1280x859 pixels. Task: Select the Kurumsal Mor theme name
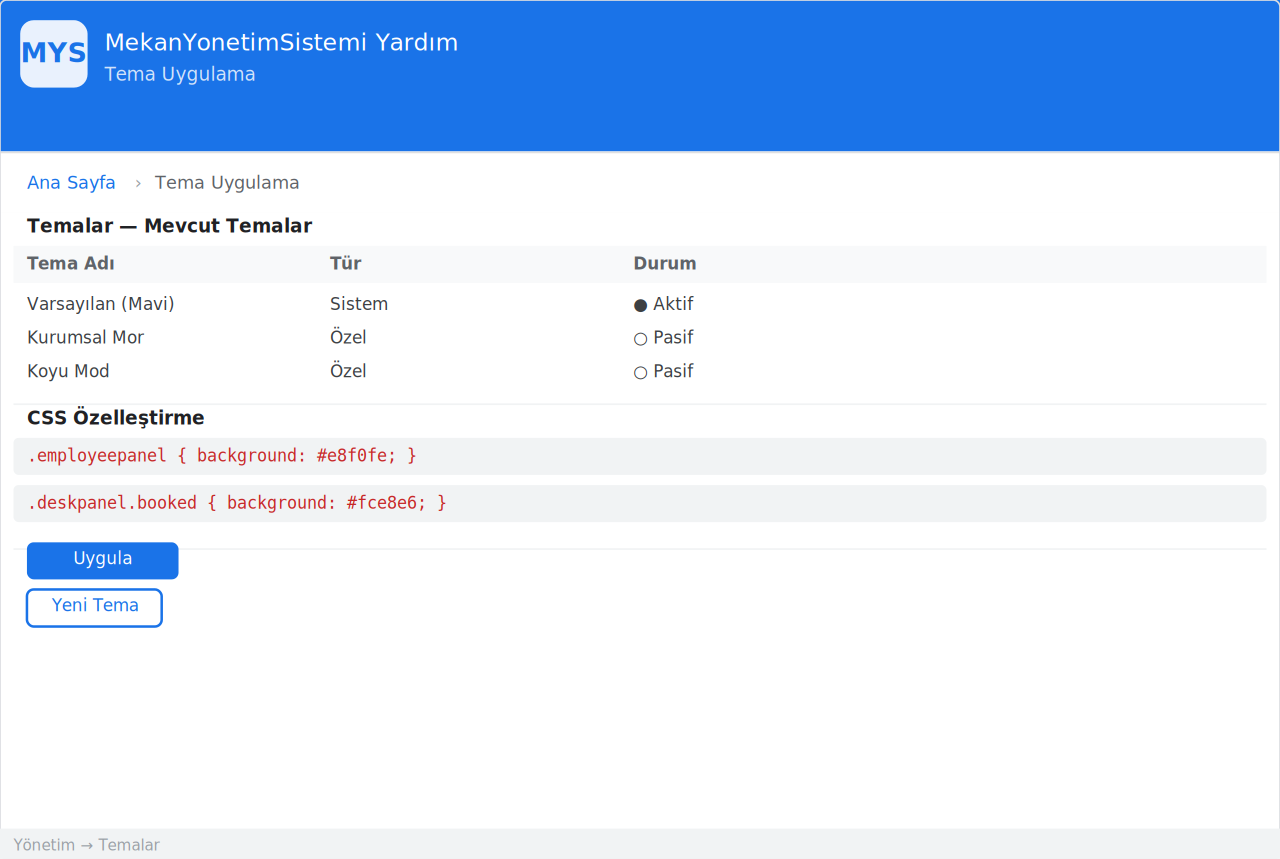pyautogui.click(x=86, y=338)
